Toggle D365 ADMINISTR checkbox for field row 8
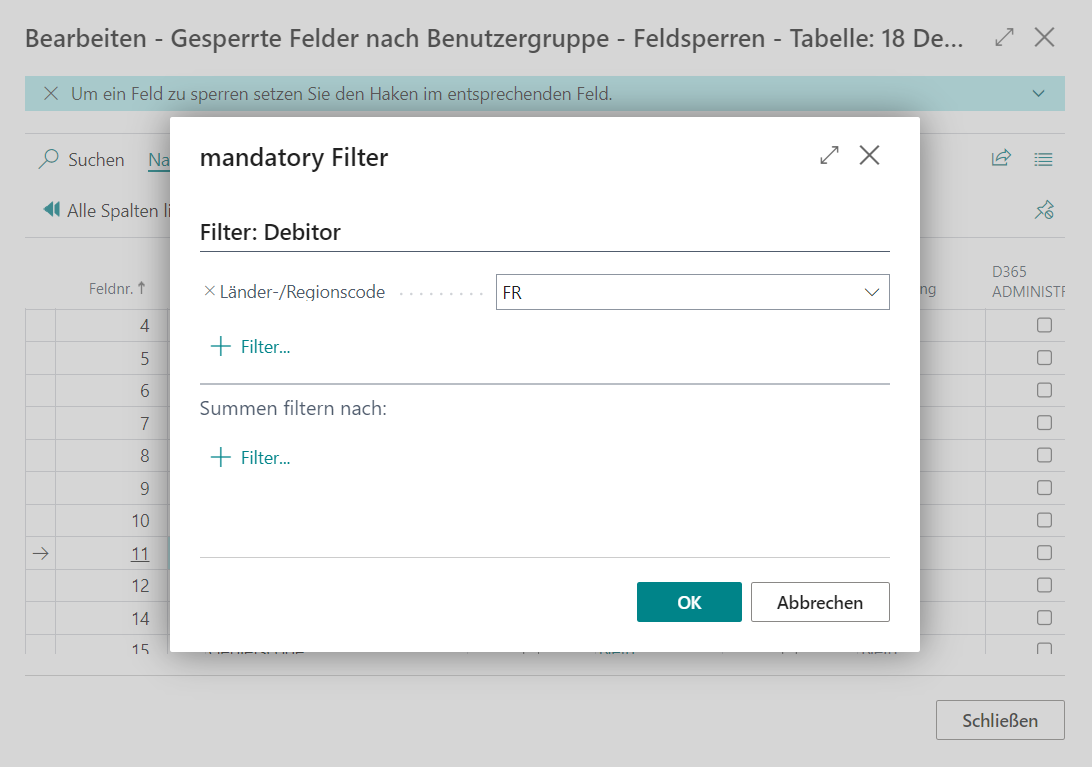Image resolution: width=1092 pixels, height=767 pixels. coord(1044,455)
